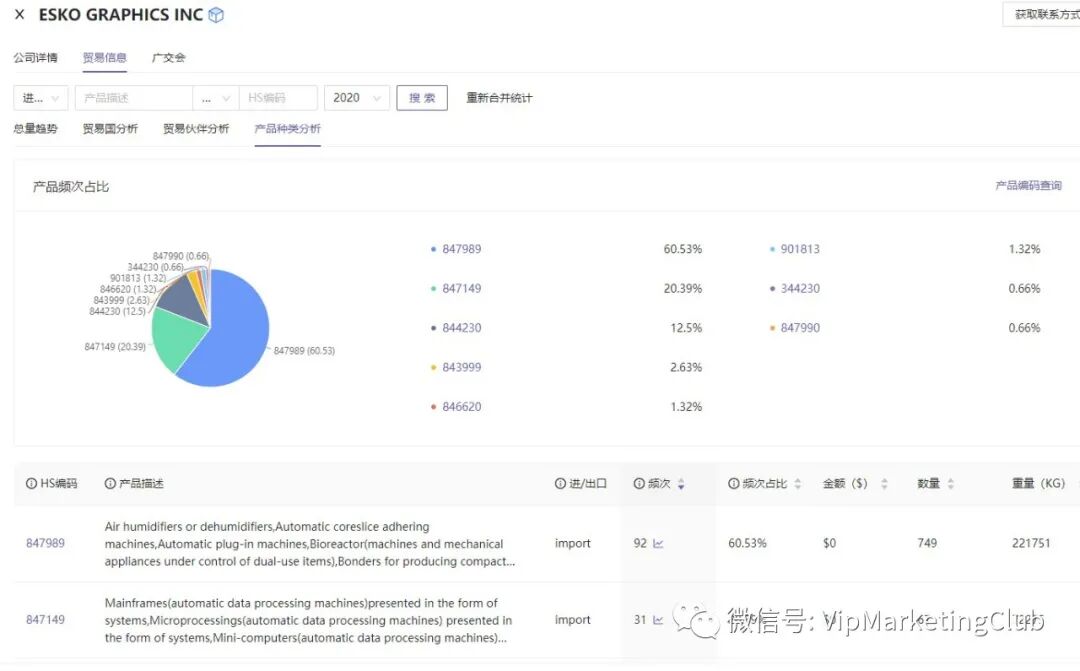Switch to the 公司详情 tab
The height and width of the screenshot is (671, 1080).
35,57
